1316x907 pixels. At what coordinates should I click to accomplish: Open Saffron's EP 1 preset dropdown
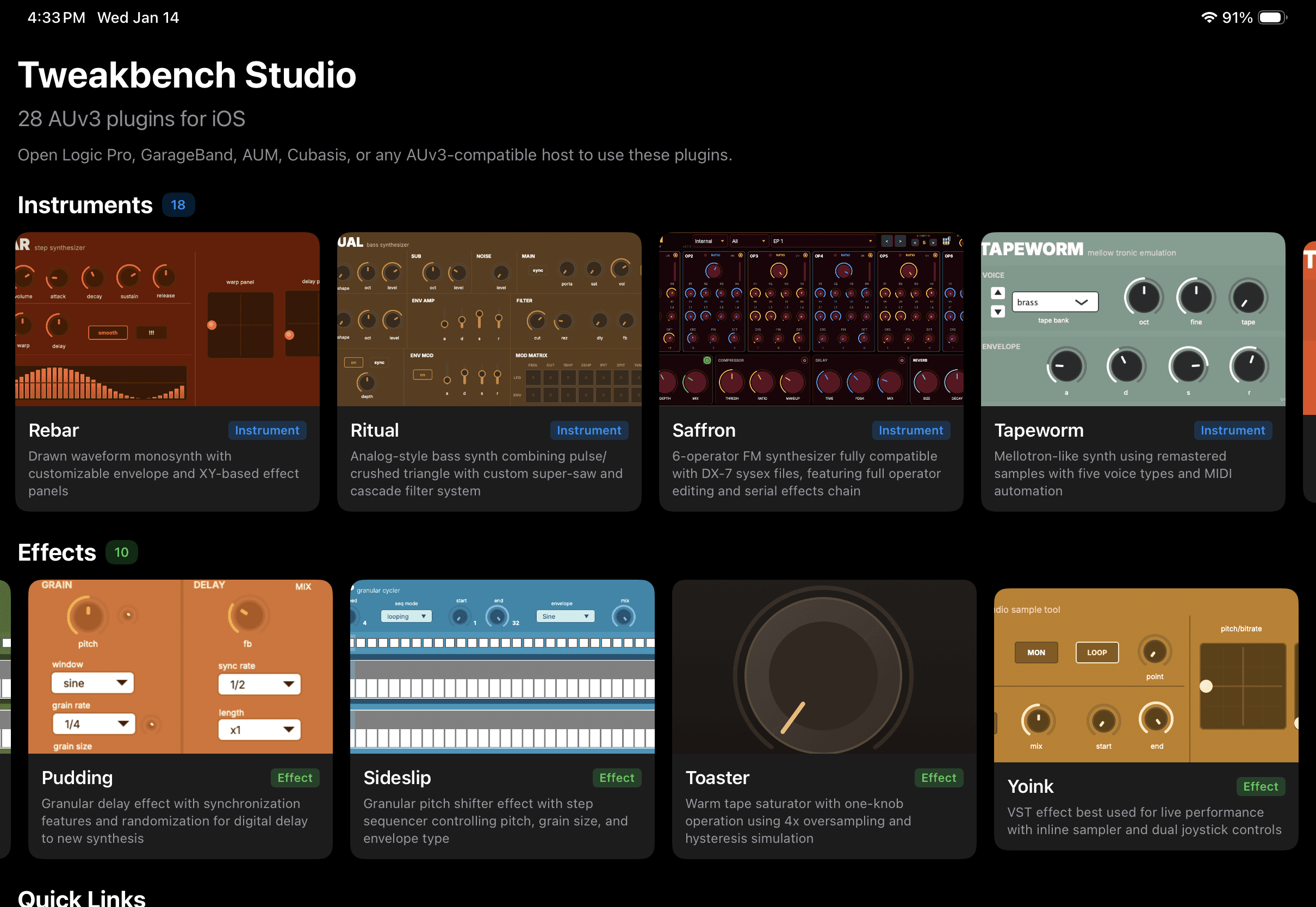(x=823, y=241)
